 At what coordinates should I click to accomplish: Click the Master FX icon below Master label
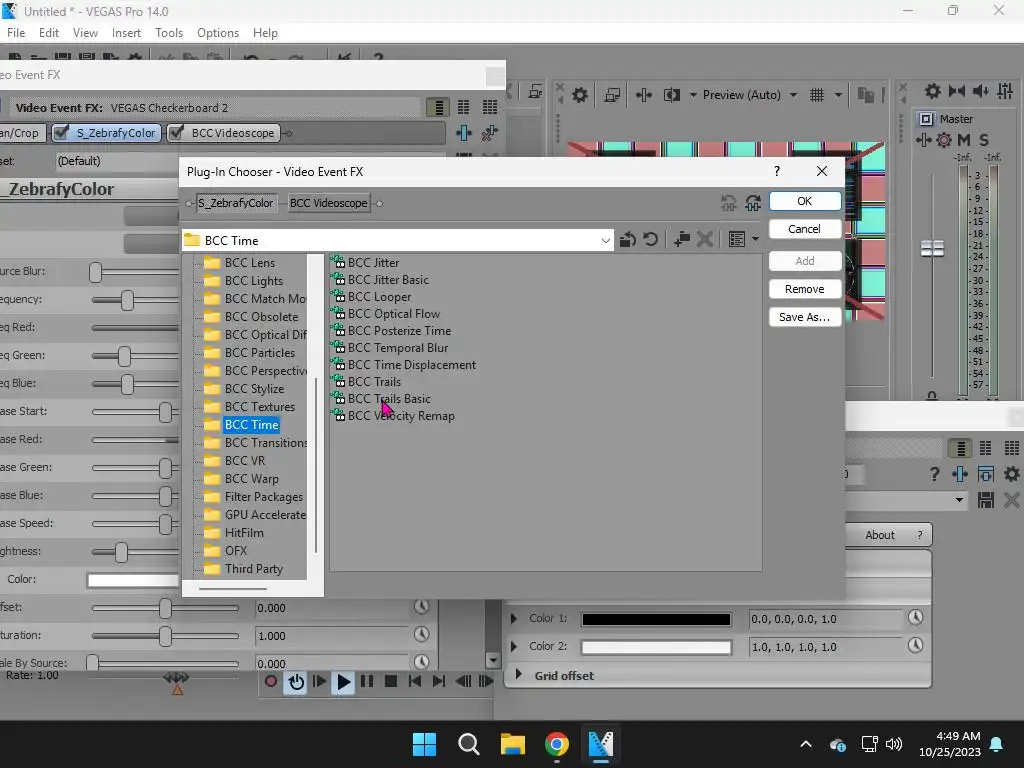click(x=923, y=140)
